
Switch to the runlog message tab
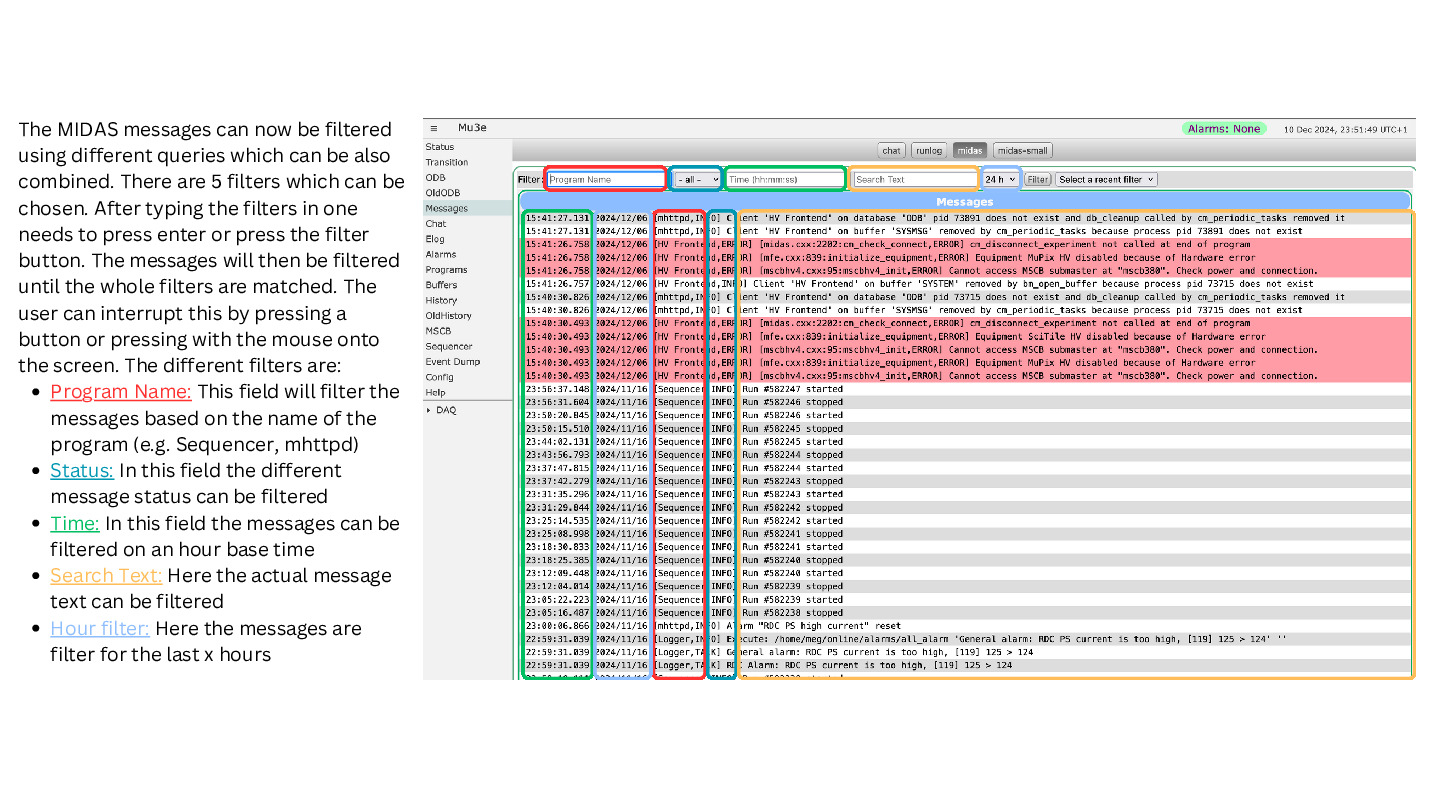tap(929, 150)
